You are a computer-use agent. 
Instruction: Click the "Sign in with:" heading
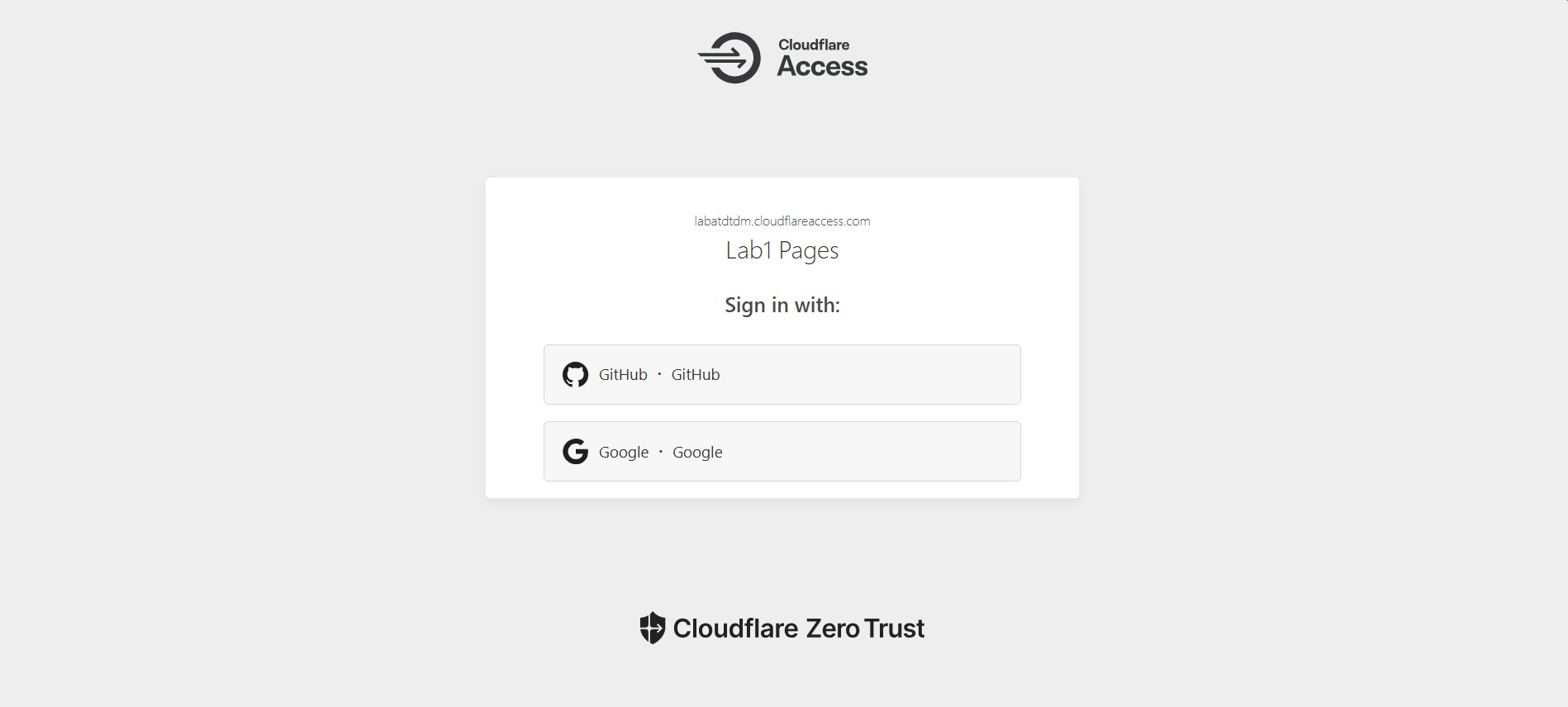click(x=782, y=306)
